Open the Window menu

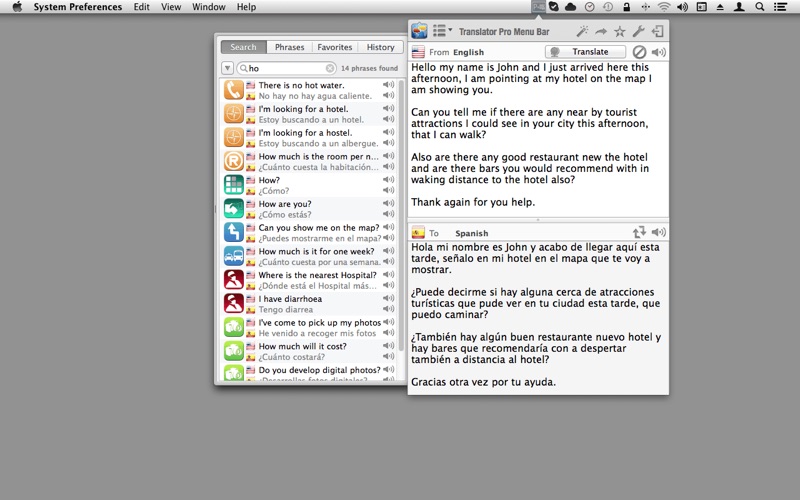point(209,7)
